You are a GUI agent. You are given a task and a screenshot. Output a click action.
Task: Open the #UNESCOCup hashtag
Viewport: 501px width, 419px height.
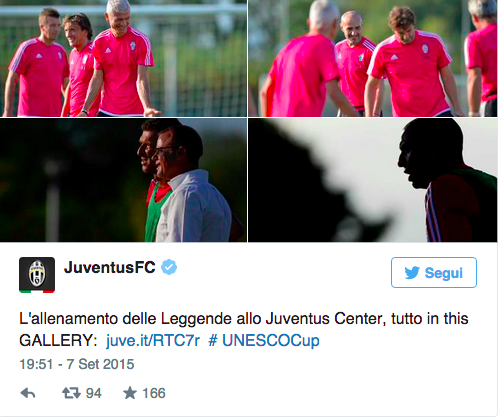(264, 343)
